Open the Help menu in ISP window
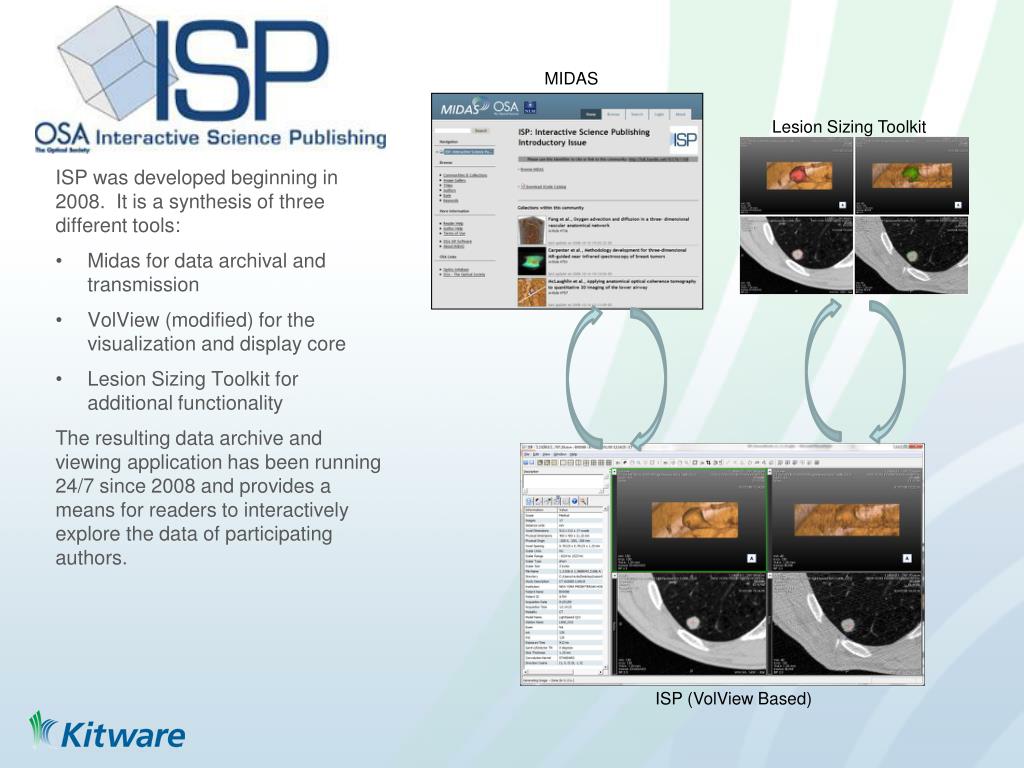The height and width of the screenshot is (768, 1024). pos(573,454)
